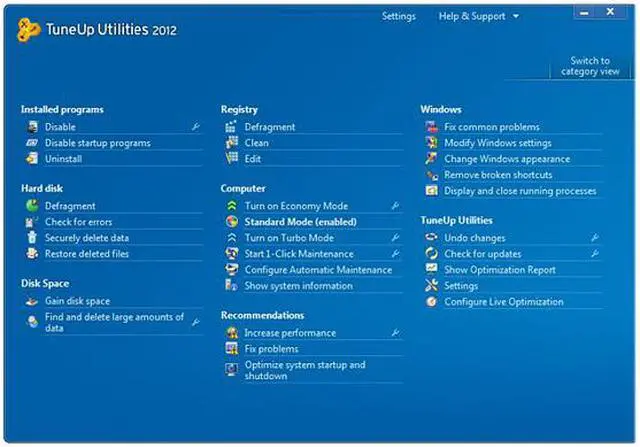The height and width of the screenshot is (447, 640).
Task: Click the TuneUp Utilities Settings tools icon
Action: point(431,285)
